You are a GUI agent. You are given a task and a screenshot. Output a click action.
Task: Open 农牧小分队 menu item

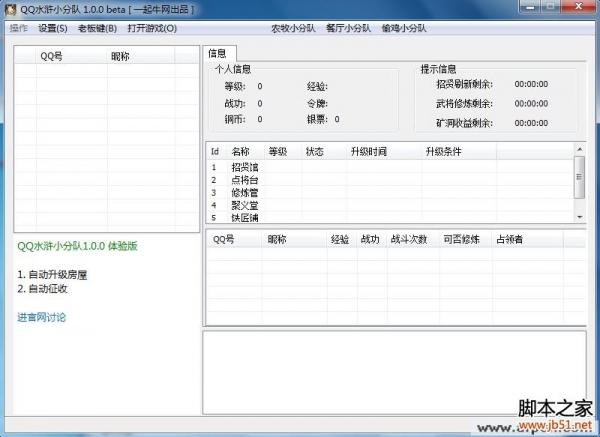point(293,28)
